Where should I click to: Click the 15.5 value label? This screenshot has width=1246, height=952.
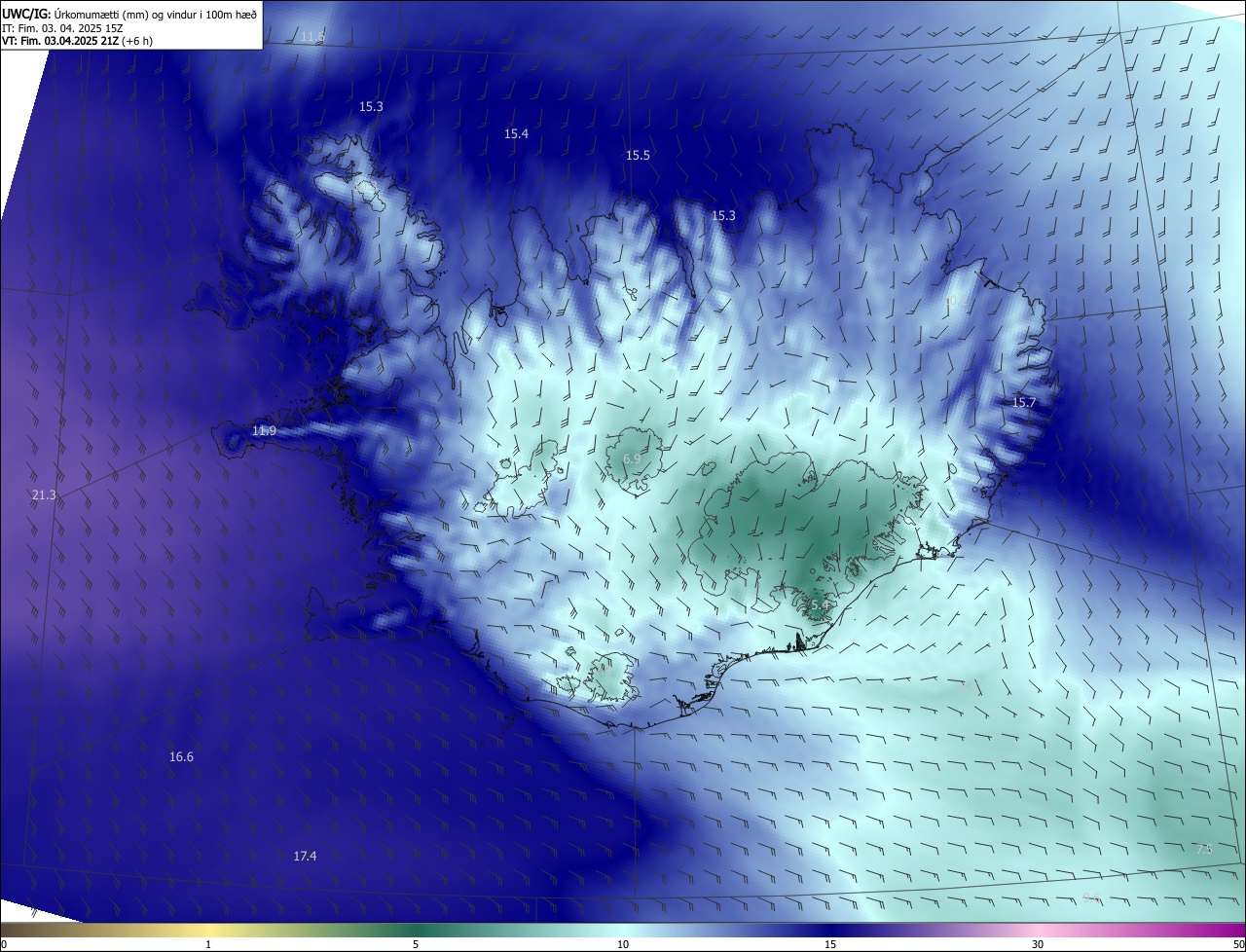638,156
